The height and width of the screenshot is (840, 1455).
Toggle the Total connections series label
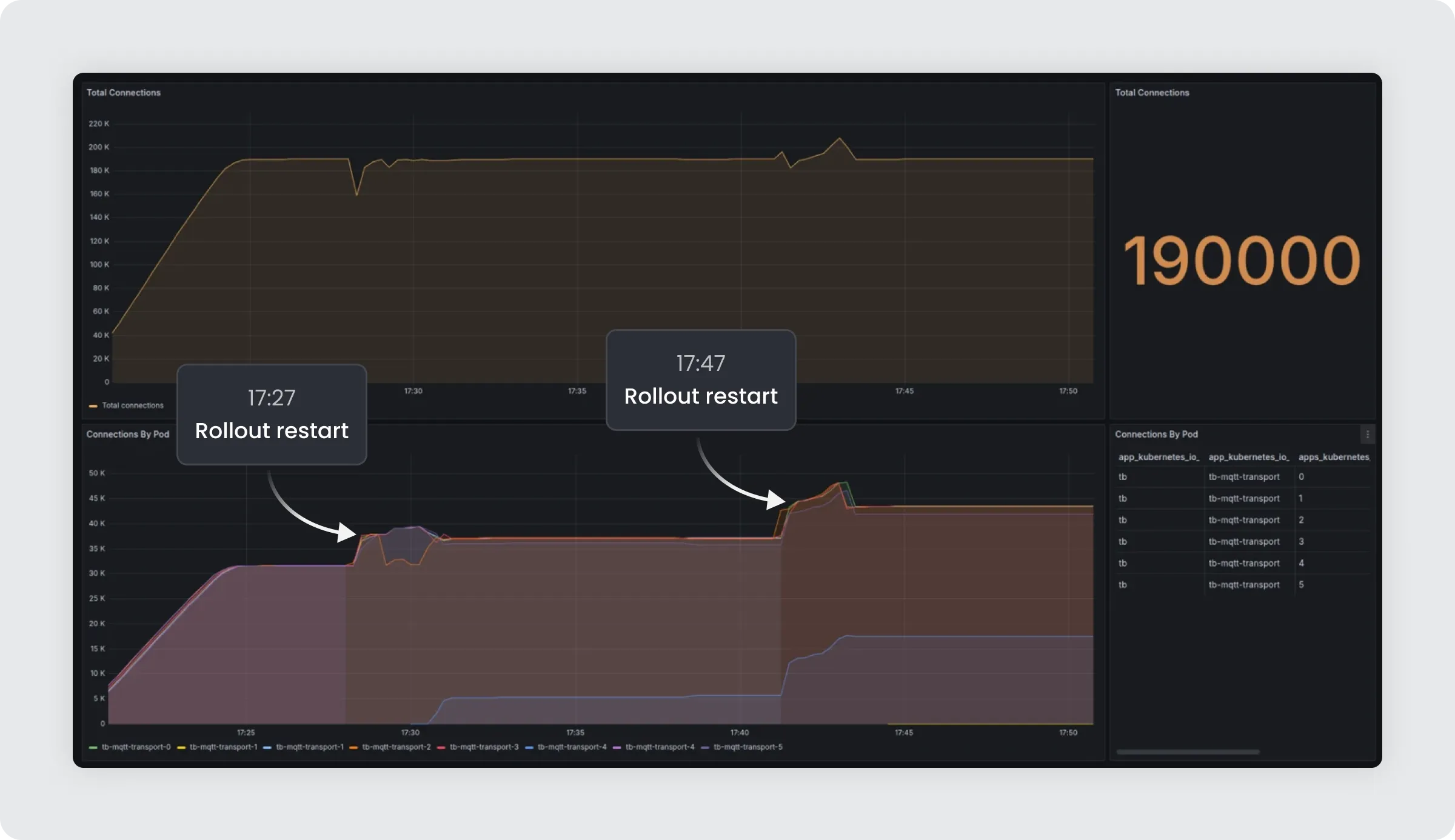tap(133, 405)
